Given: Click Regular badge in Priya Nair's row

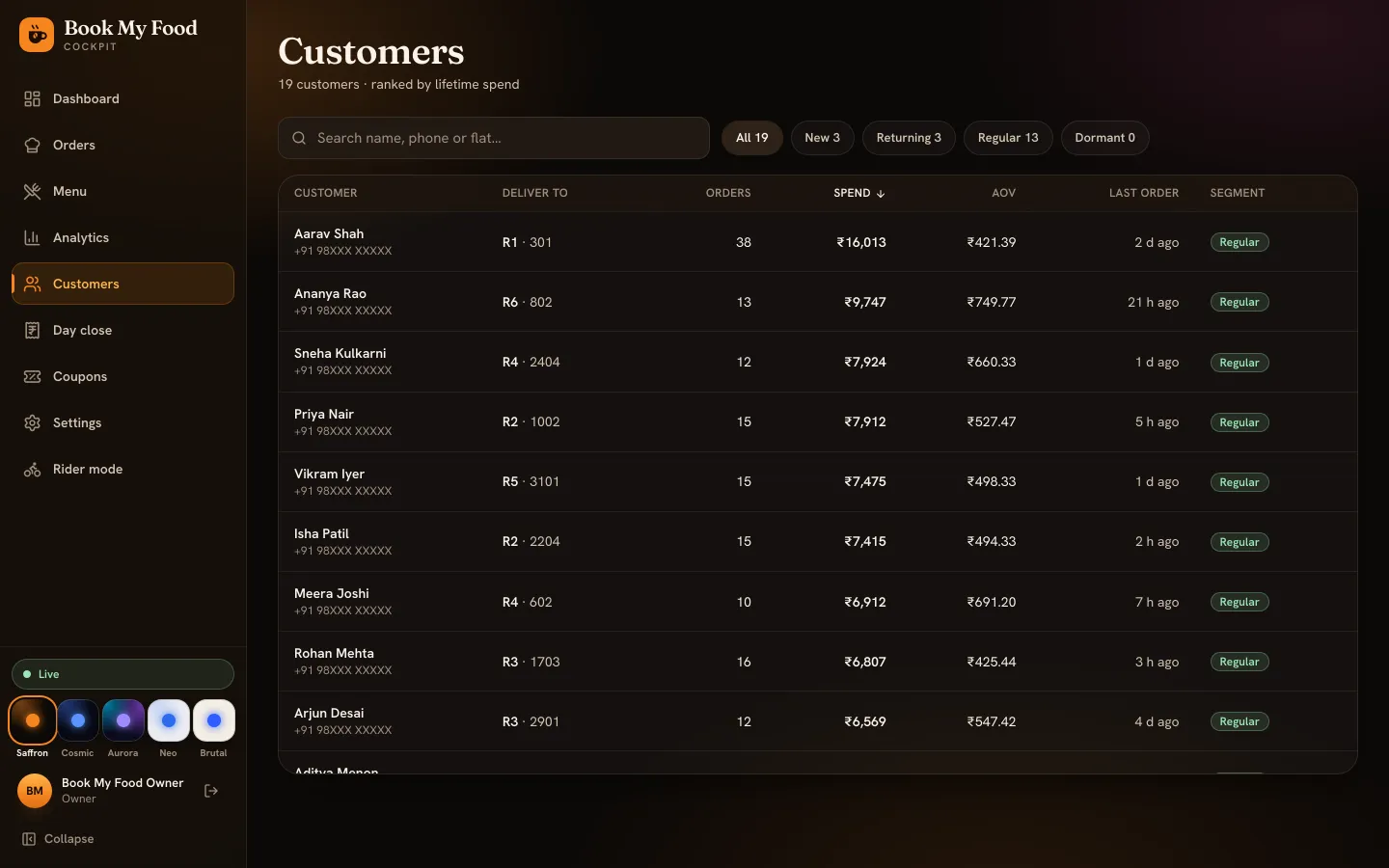Looking at the screenshot, I should (1239, 422).
